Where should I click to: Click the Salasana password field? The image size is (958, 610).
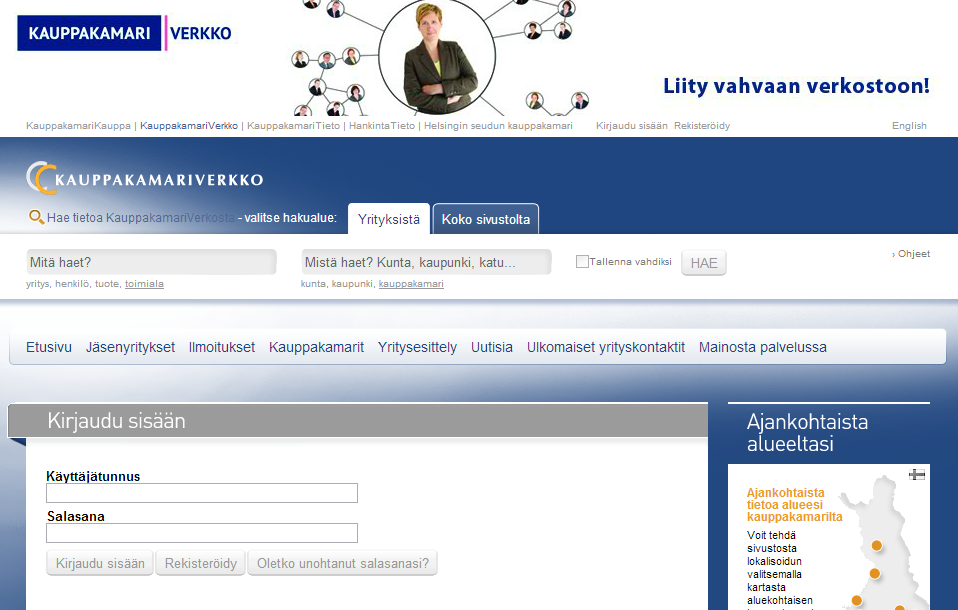202,533
